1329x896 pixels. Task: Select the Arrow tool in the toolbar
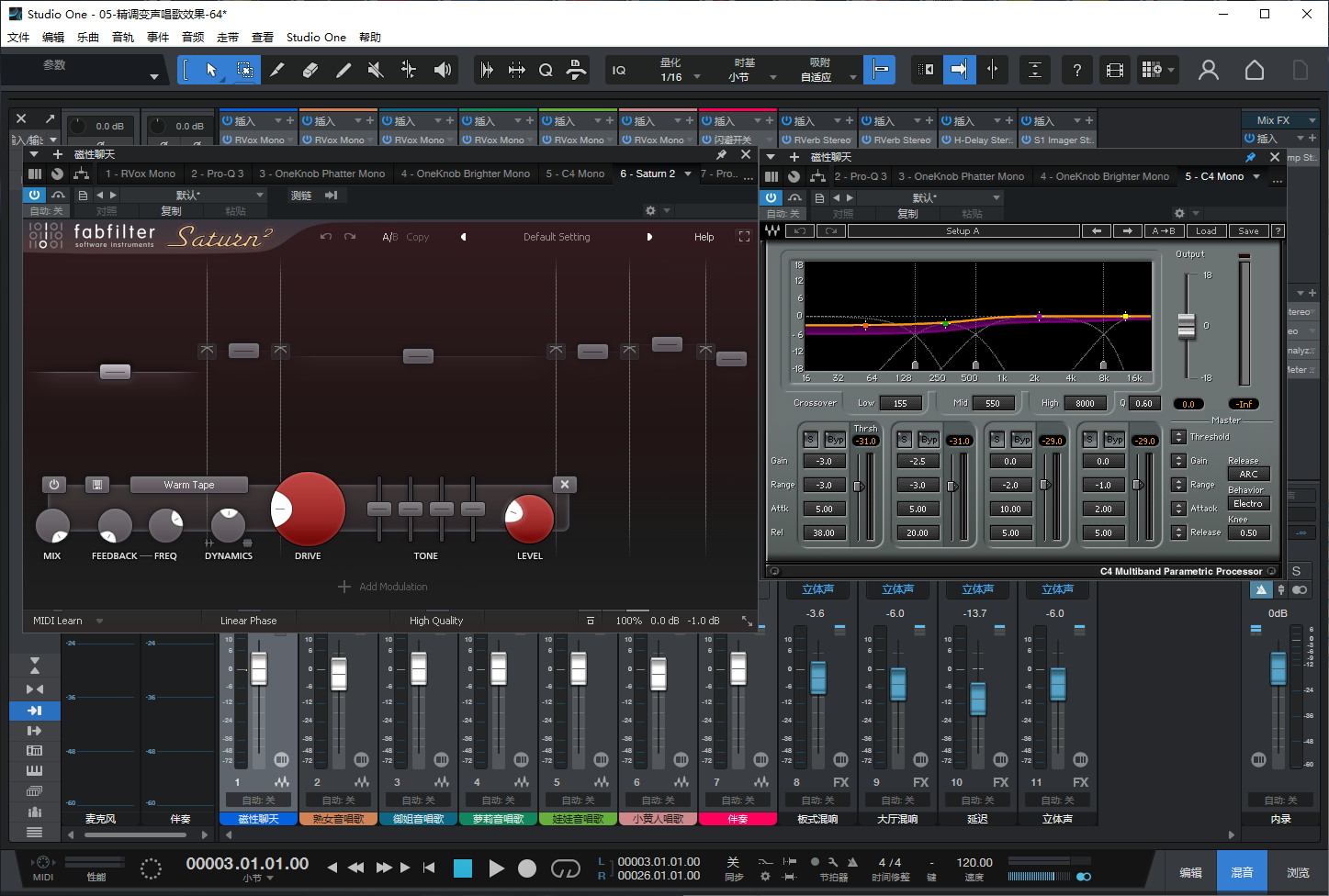213,70
